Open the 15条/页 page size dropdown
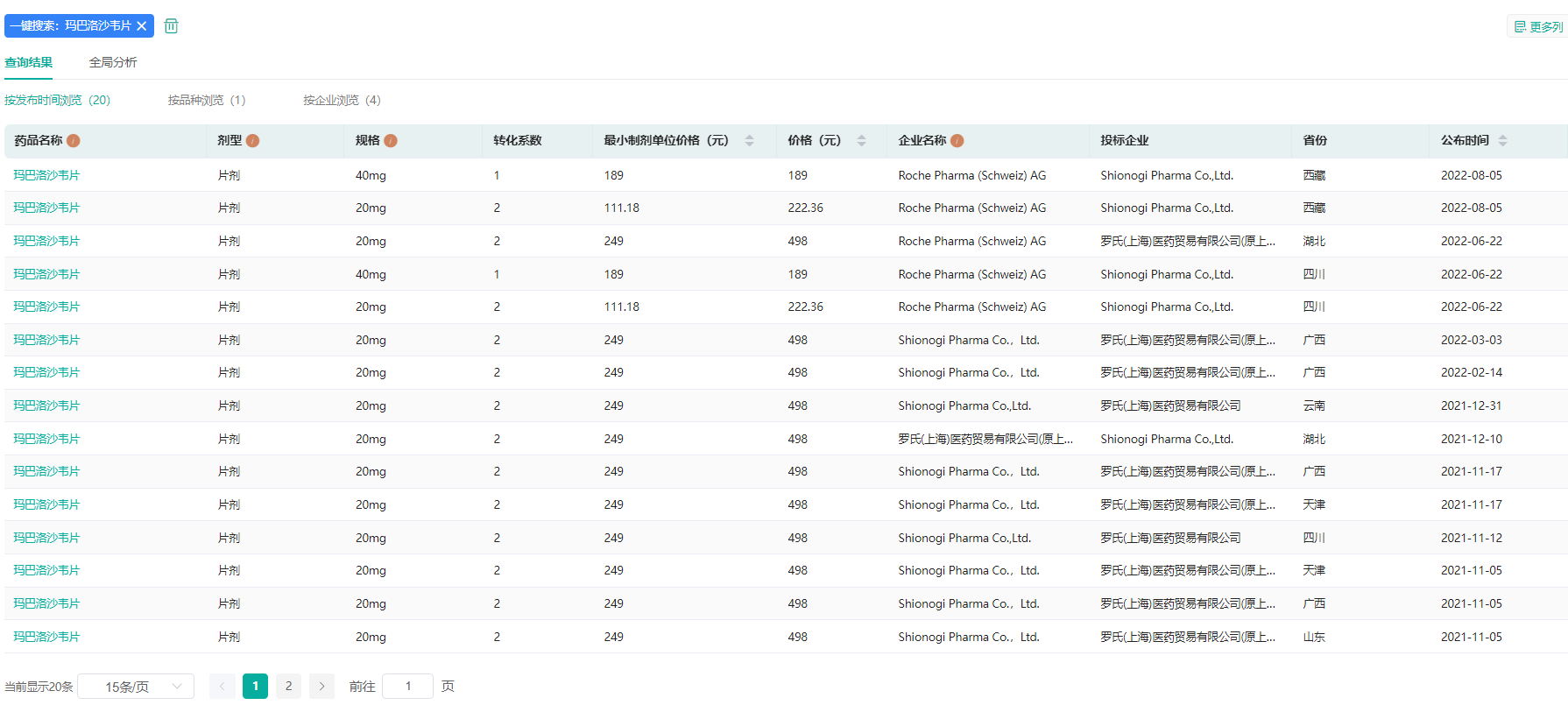Screen dimensions: 1568x705 coord(136,687)
